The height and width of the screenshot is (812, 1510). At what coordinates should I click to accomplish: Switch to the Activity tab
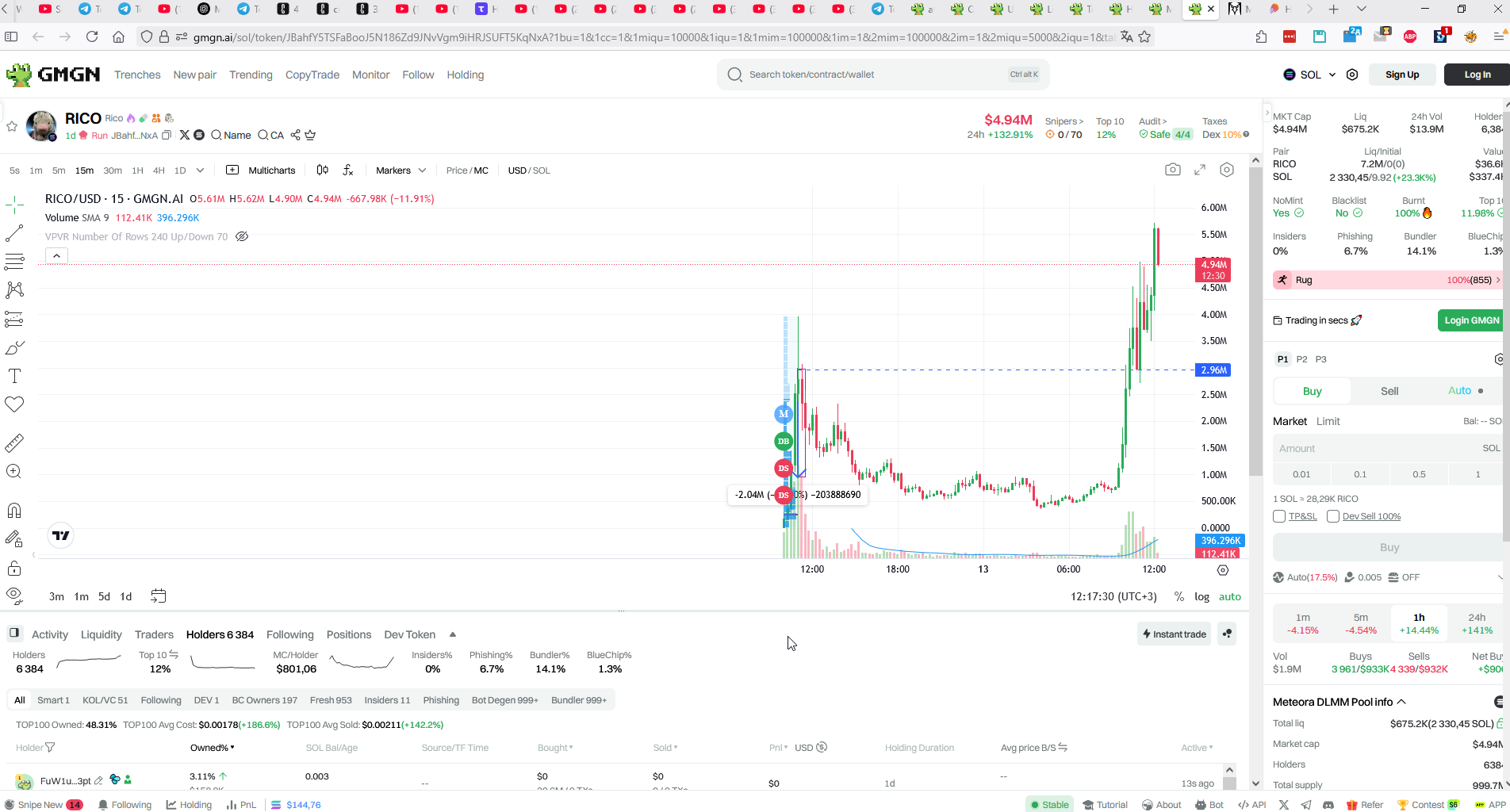point(50,634)
